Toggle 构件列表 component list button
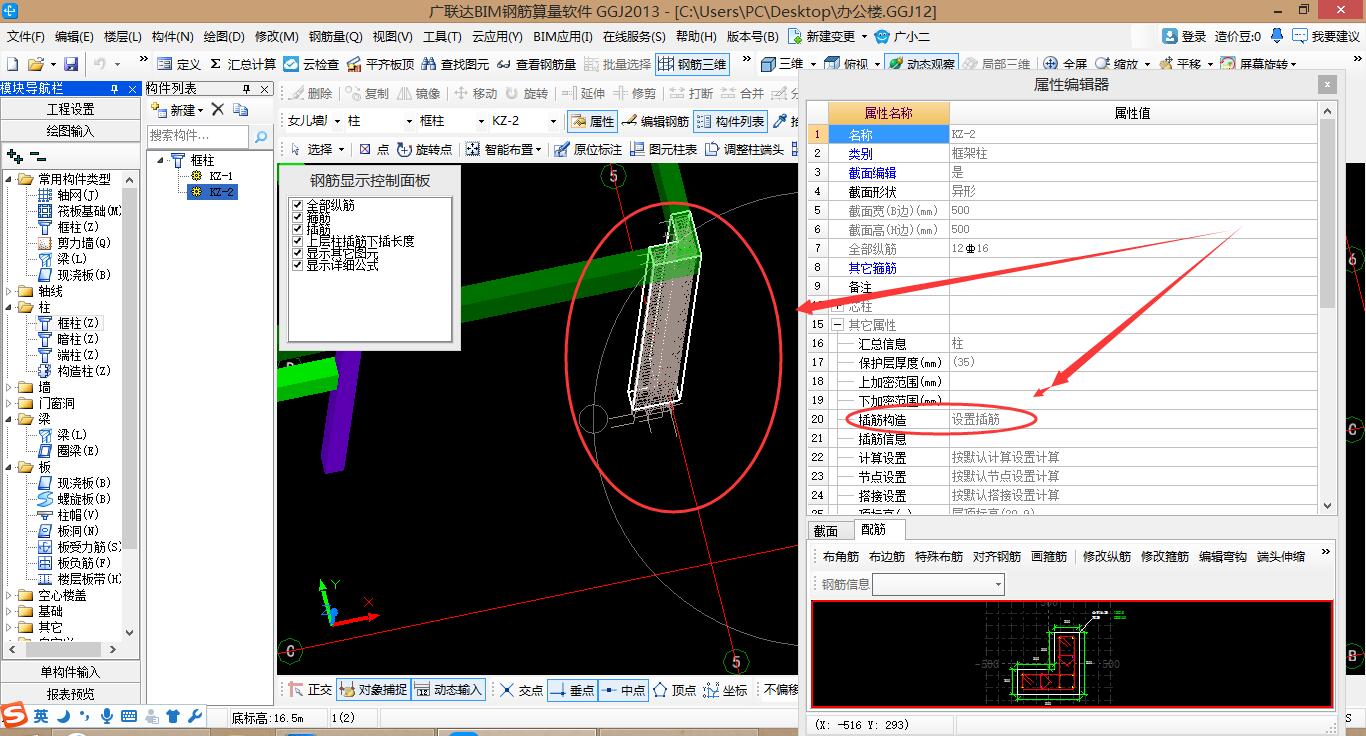Screen dimensions: 1366x736 [730, 121]
